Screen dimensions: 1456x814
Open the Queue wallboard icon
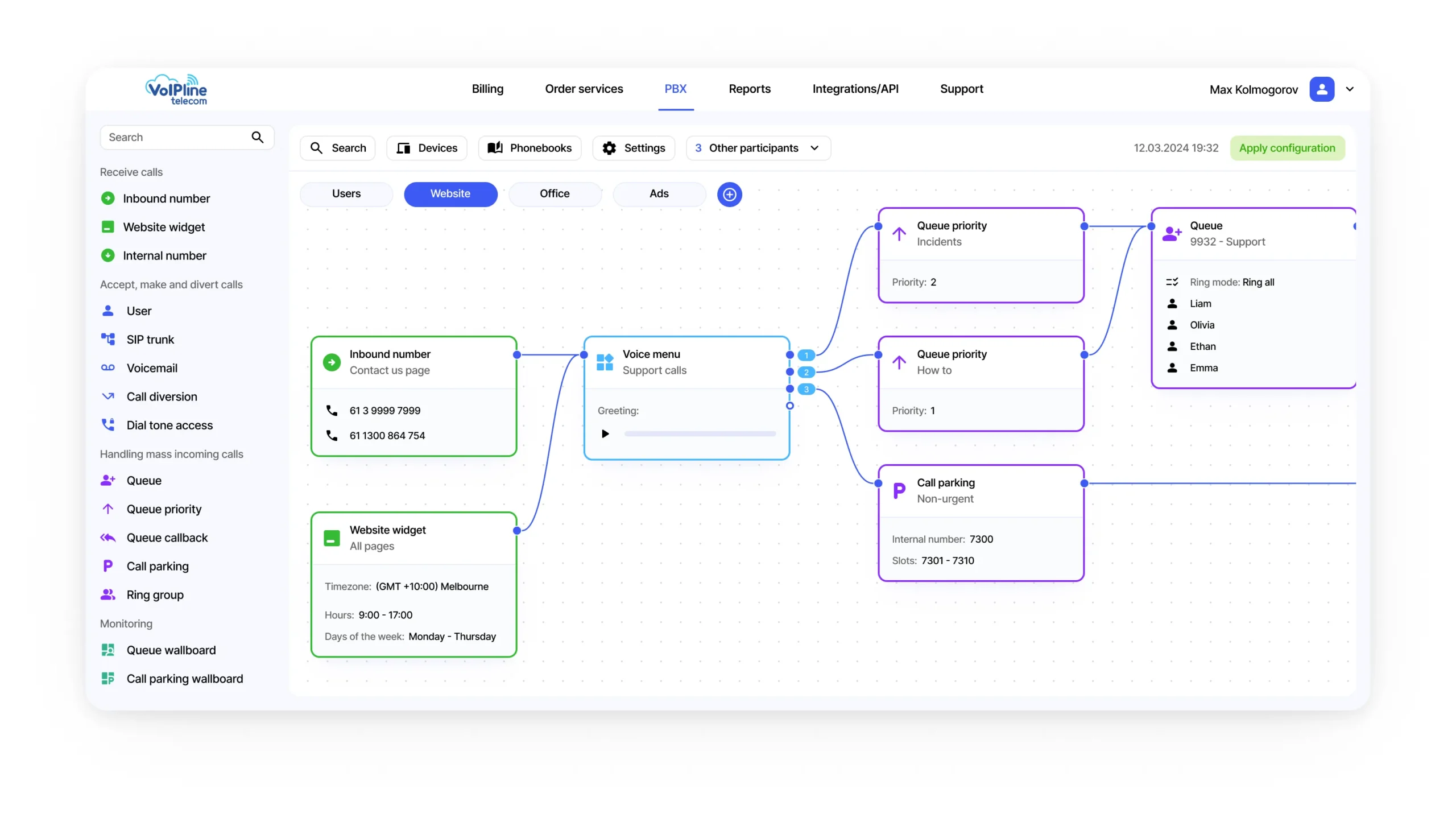(x=107, y=650)
